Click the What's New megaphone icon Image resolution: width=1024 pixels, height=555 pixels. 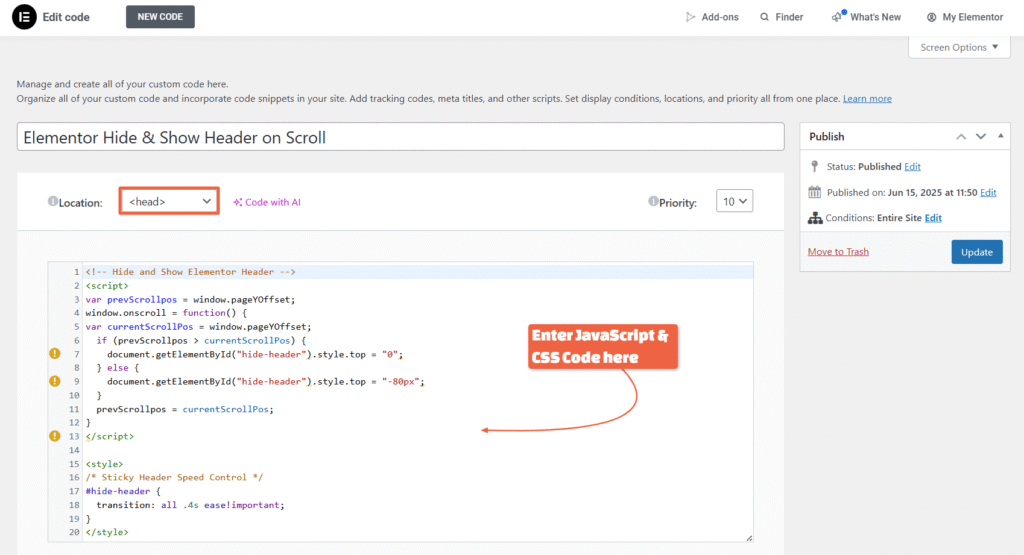point(837,16)
